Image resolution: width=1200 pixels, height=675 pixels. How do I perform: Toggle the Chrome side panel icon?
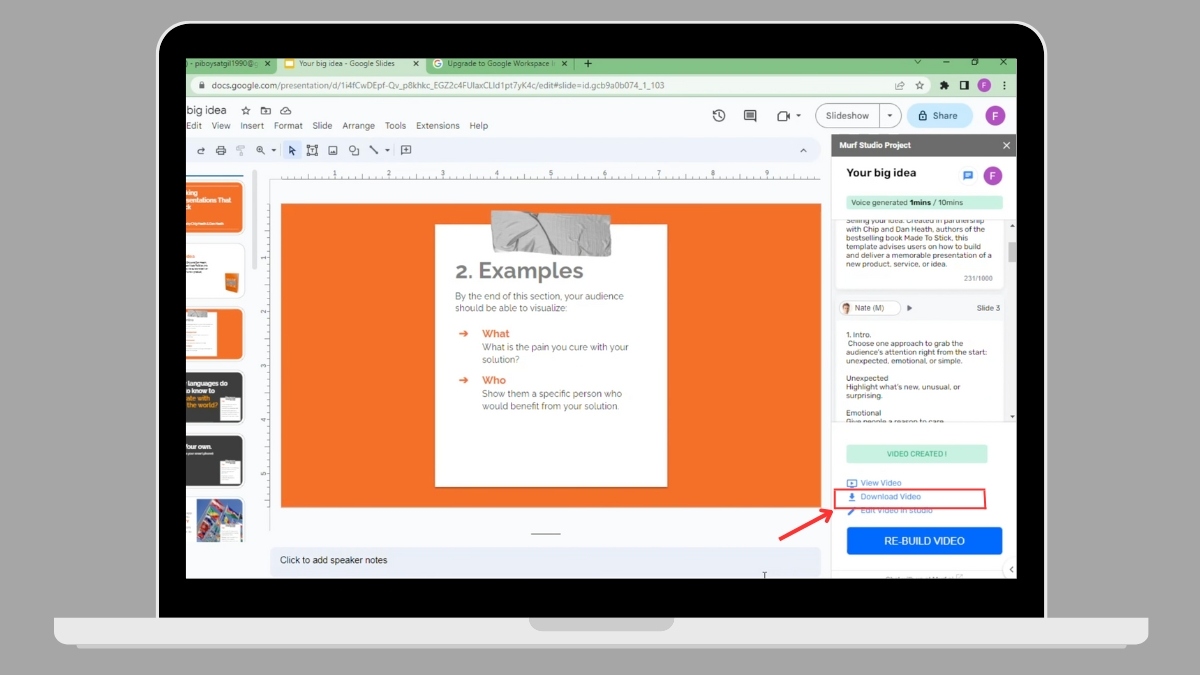point(964,86)
